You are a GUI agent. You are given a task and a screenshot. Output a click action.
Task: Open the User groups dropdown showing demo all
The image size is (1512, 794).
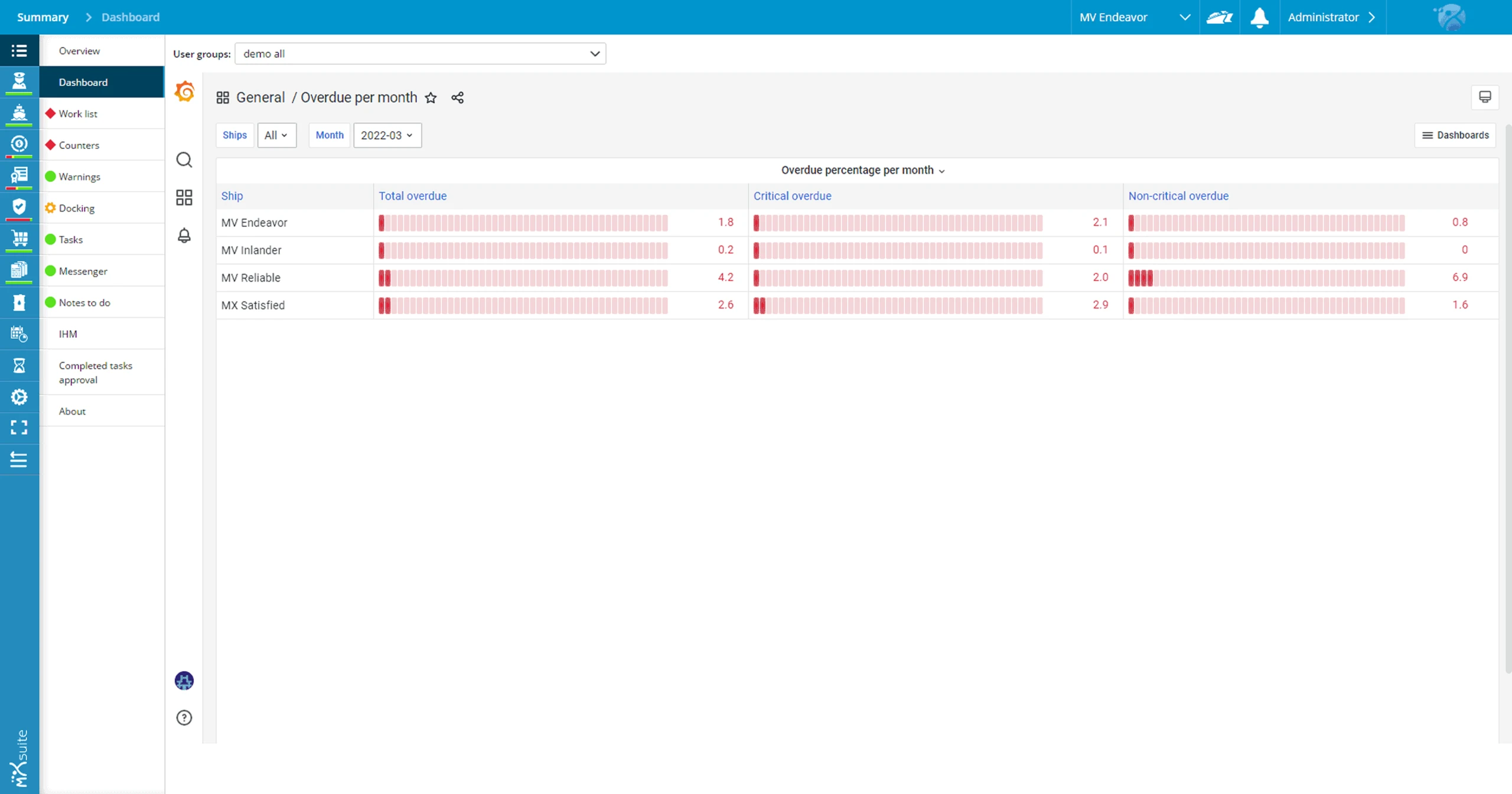tap(420, 54)
